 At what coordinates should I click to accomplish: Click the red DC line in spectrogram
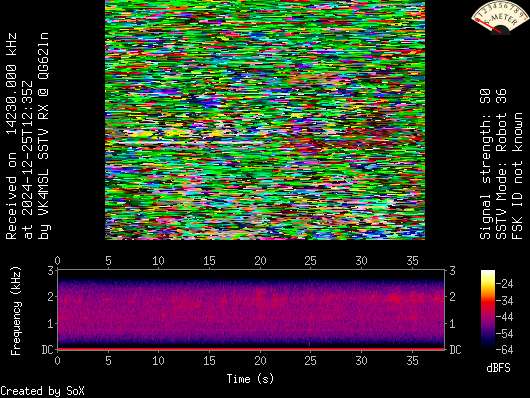click(251, 349)
